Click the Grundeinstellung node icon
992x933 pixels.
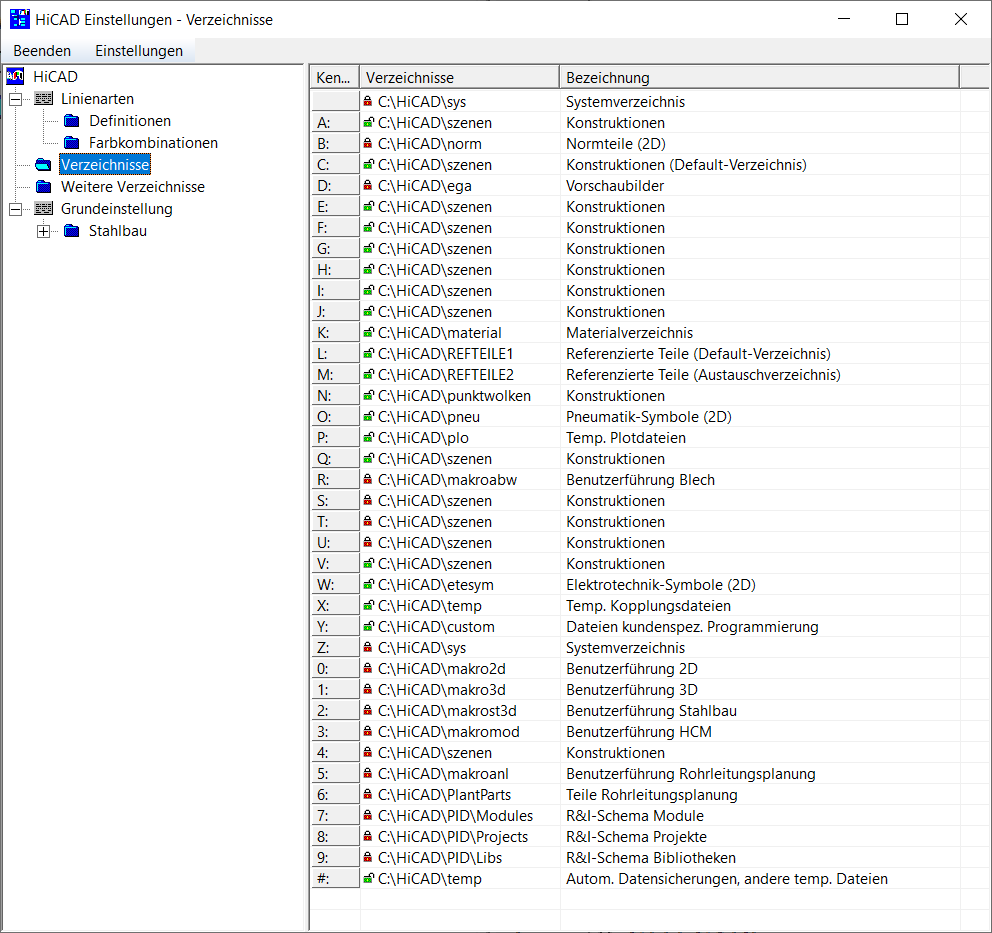(x=43, y=209)
